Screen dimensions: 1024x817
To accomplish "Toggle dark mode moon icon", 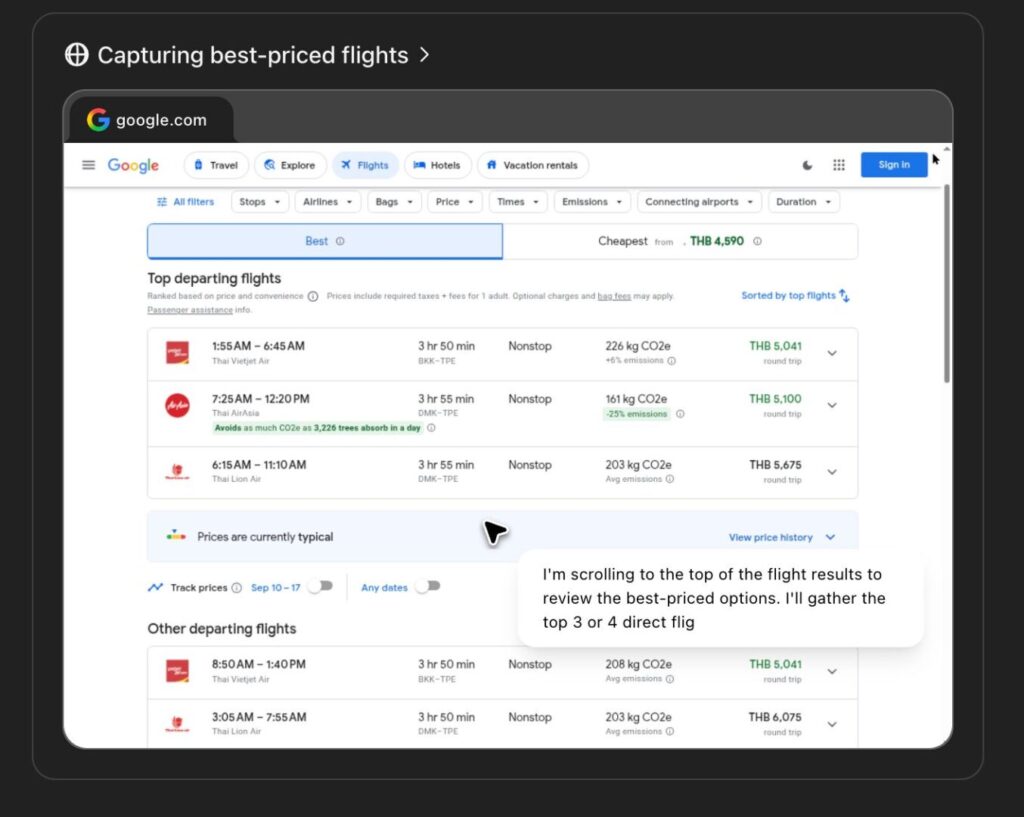I will (x=807, y=165).
